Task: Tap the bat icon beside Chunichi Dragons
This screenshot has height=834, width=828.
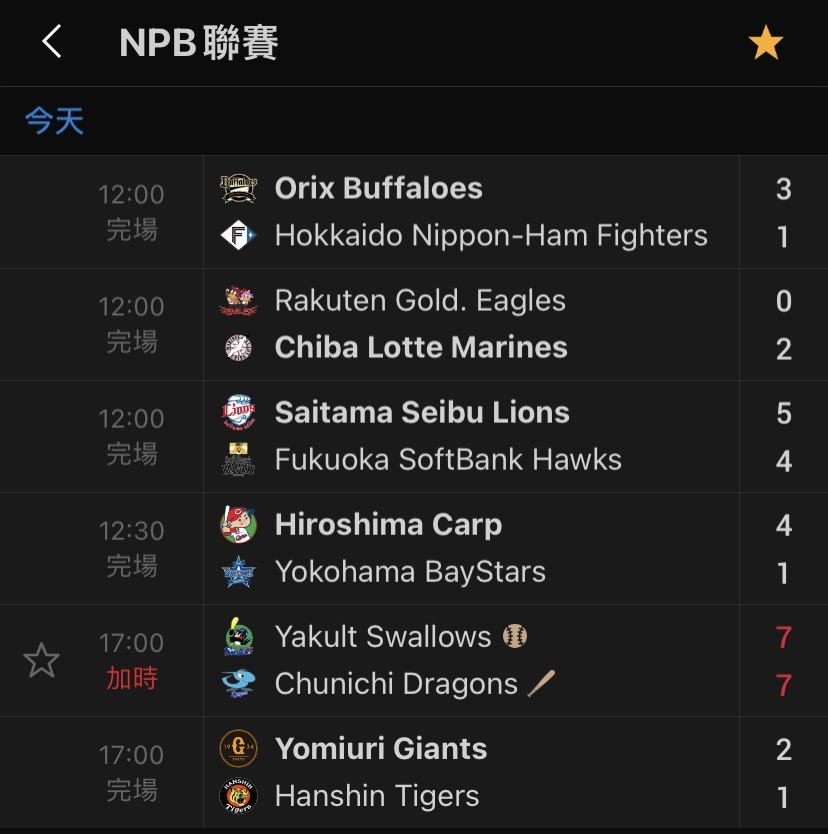Action: pos(541,683)
